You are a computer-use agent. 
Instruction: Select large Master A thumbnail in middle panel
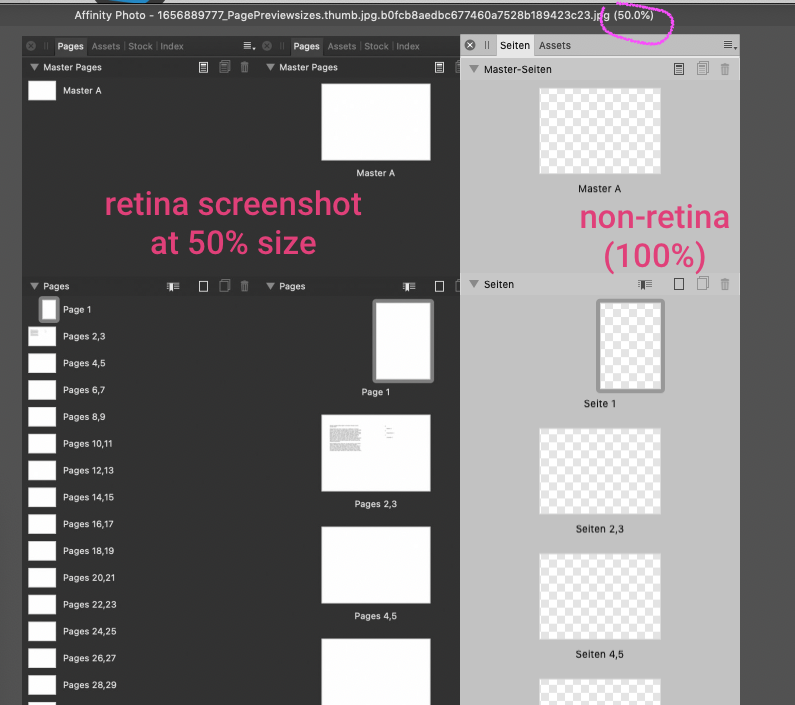click(x=376, y=122)
